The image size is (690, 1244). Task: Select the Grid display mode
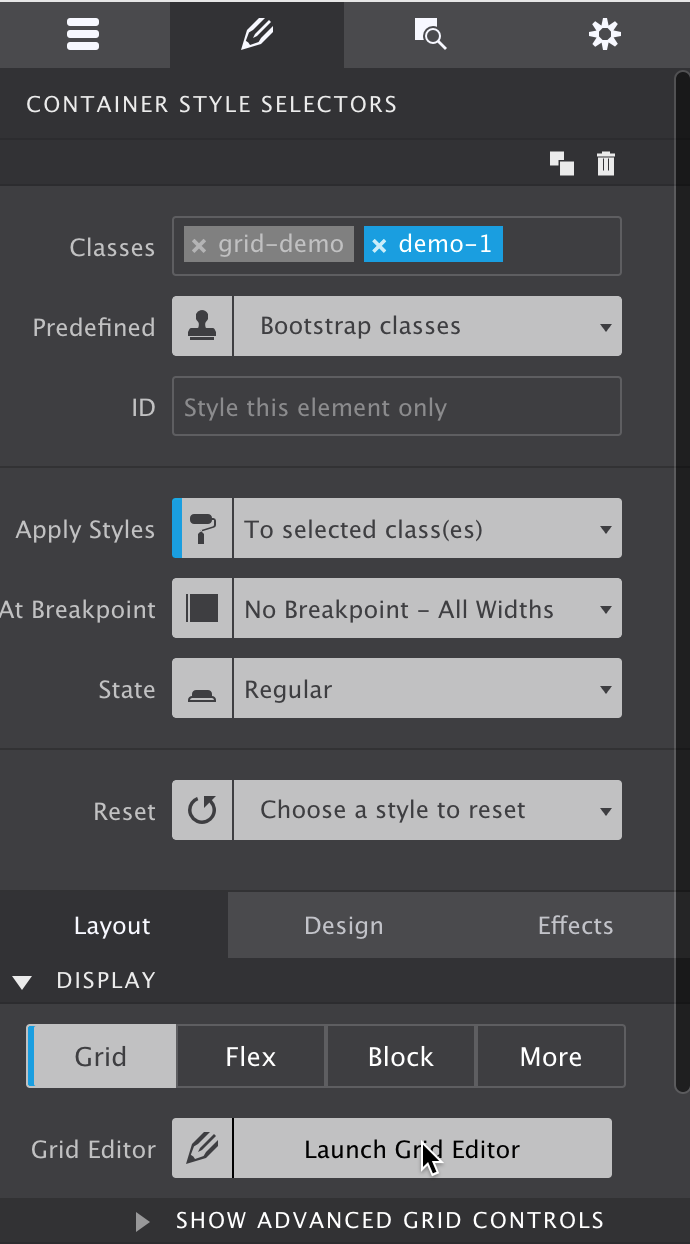100,1056
